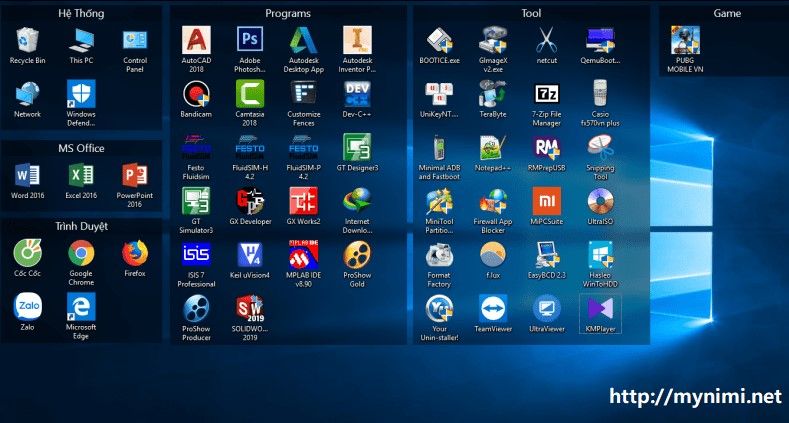Click the SOLIDWORKS 2019 icon
Viewport: 789px width, 423px height.
250,309
